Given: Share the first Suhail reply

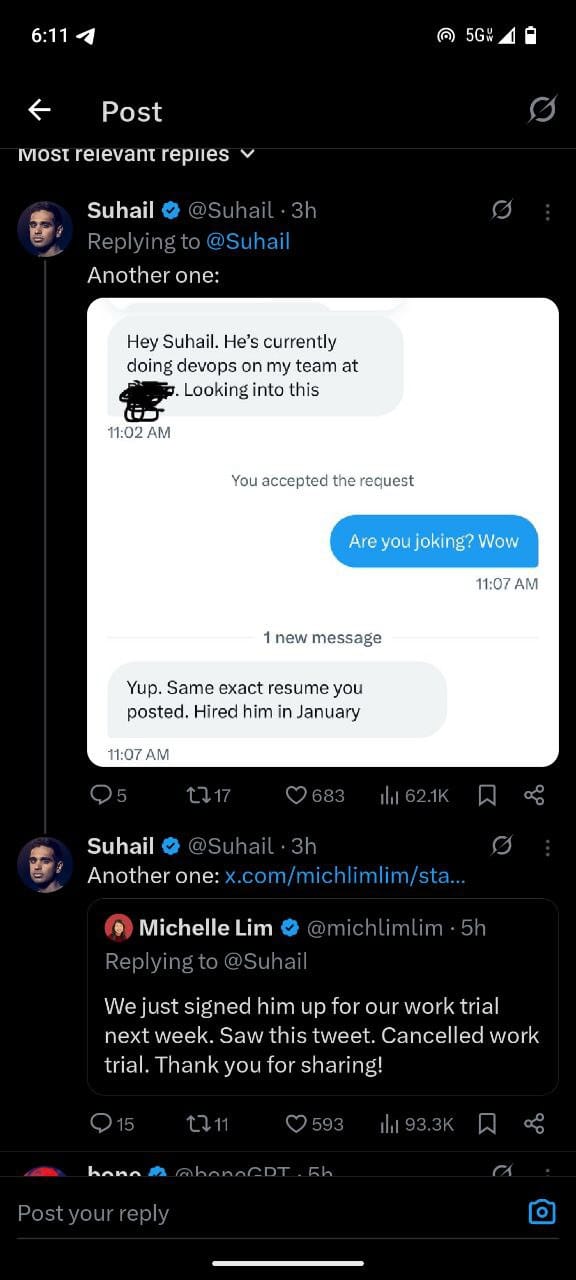Looking at the screenshot, I should click(534, 795).
